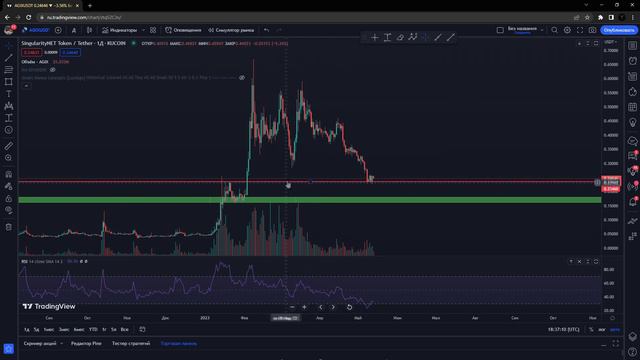
Task: Open the Fibonacci tools in left toolbar
Action: [x=9, y=70]
